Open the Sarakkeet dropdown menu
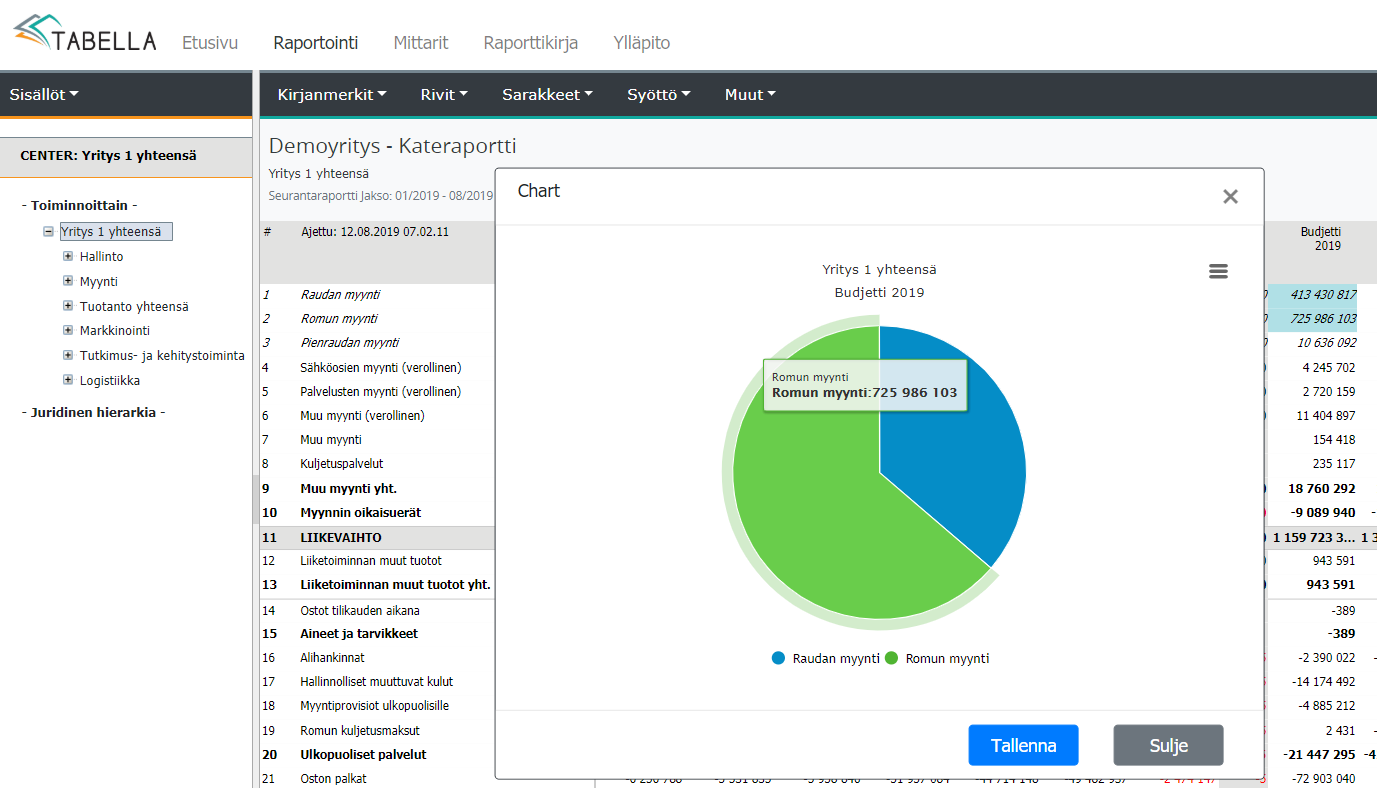 click(547, 95)
